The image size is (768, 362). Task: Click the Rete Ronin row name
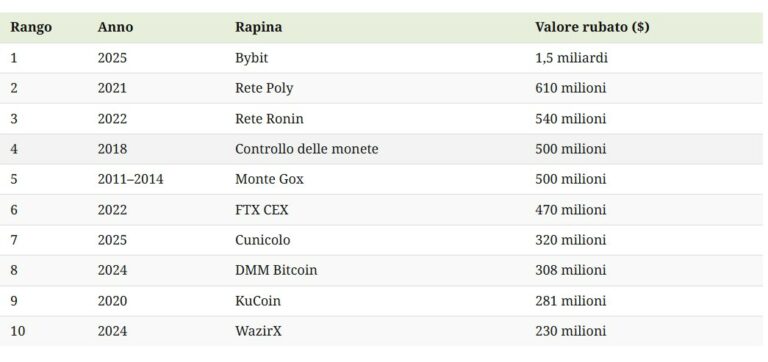click(269, 119)
